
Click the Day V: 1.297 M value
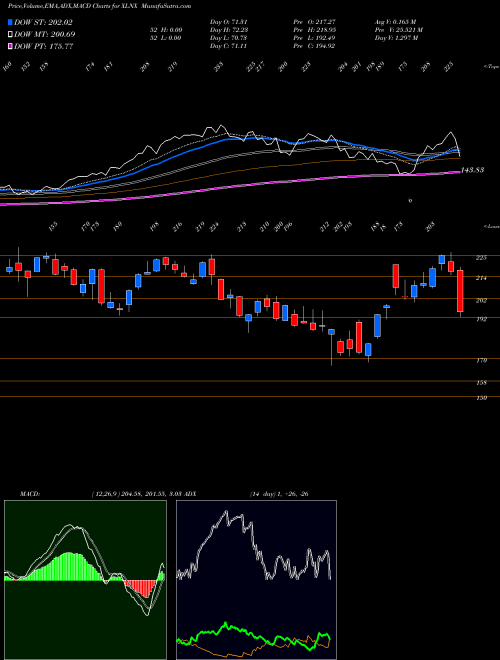pyautogui.click(x=396, y=38)
